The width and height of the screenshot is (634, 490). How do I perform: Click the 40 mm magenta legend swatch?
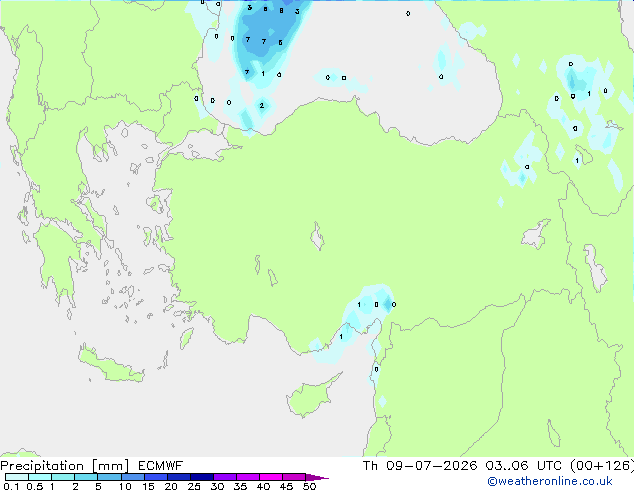271,477
